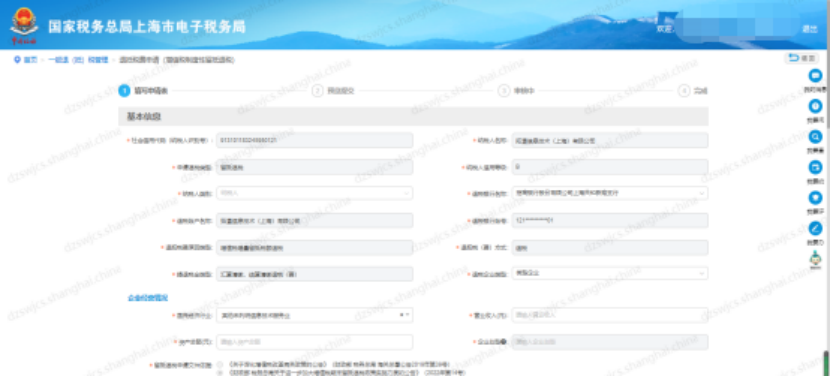Open the magnifier search icon in right sidebar
The image size is (831, 377).
[815, 137]
